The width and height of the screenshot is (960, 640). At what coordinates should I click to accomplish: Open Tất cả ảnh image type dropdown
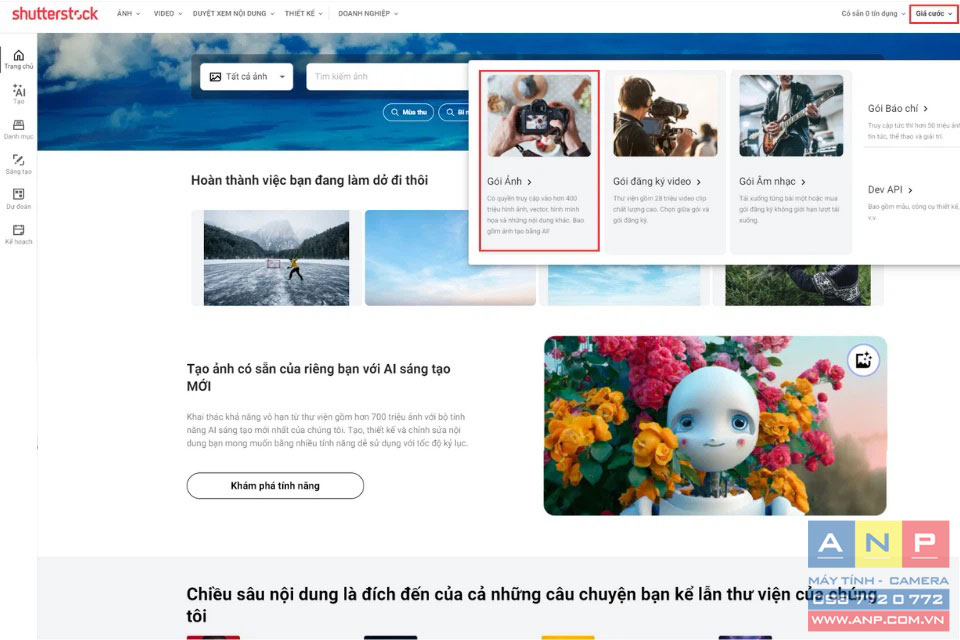pos(247,77)
